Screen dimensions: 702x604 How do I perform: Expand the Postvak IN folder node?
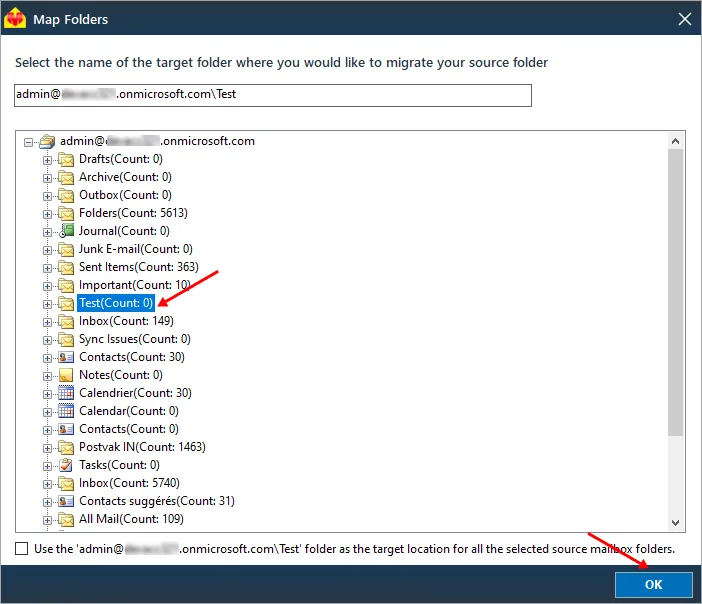(x=47, y=448)
